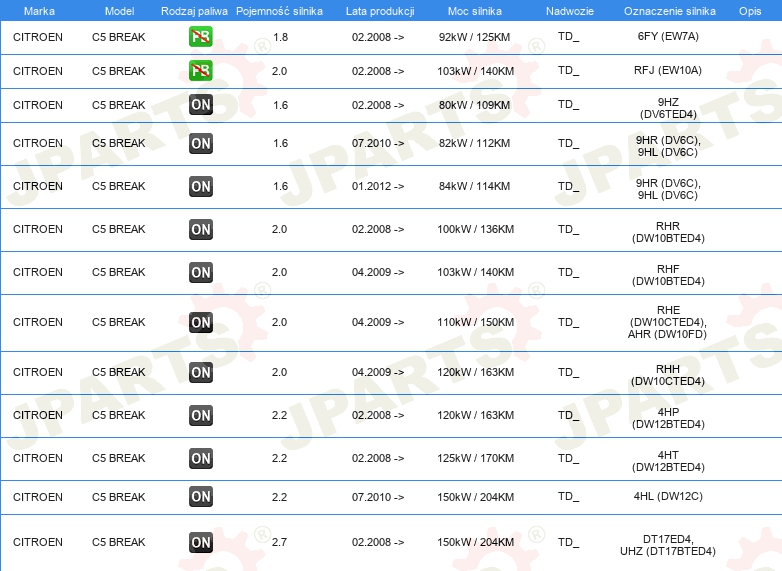Click the Marka column header
This screenshot has width=782, height=571.
[x=39, y=11]
